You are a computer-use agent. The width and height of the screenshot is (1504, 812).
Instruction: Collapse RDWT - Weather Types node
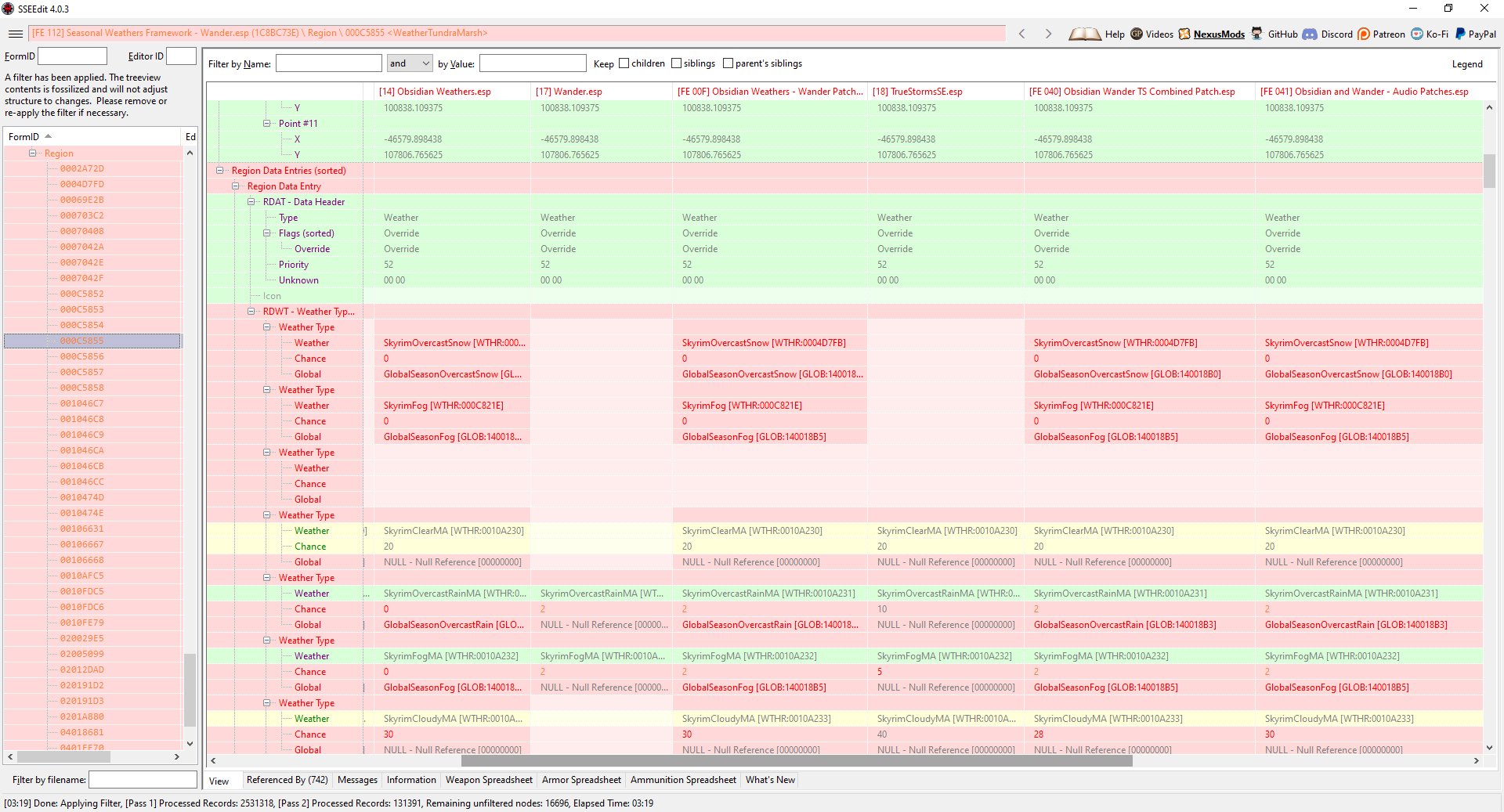point(251,312)
